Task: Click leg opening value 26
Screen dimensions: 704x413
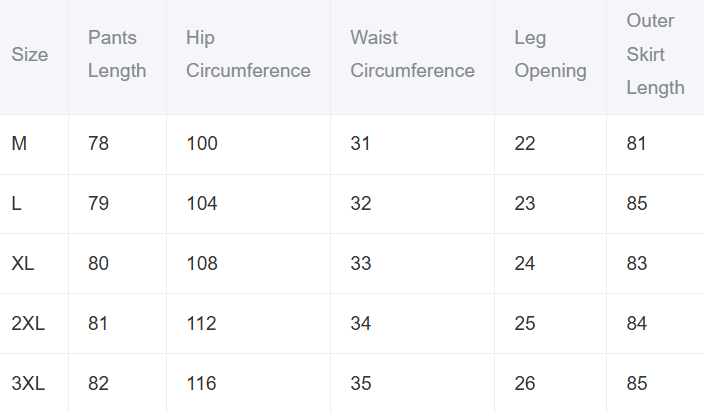Action: pyautogui.click(x=525, y=384)
